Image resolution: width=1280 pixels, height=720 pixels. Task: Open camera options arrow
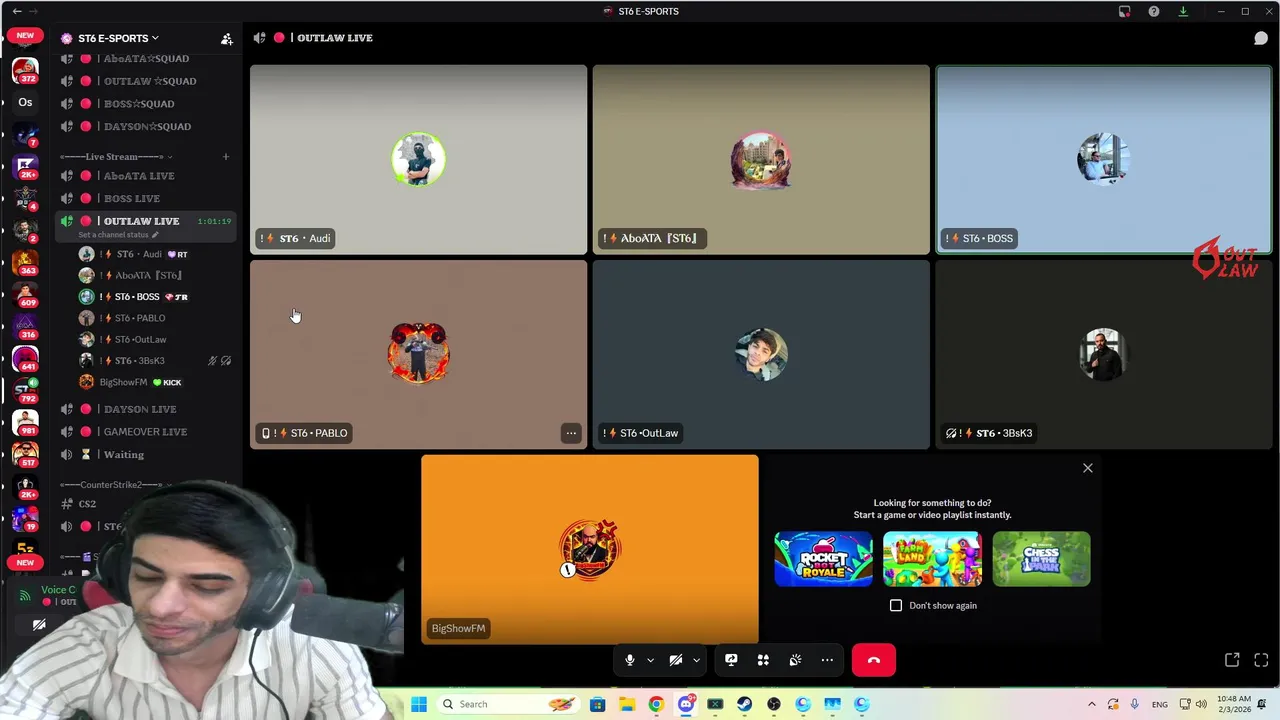[696, 660]
